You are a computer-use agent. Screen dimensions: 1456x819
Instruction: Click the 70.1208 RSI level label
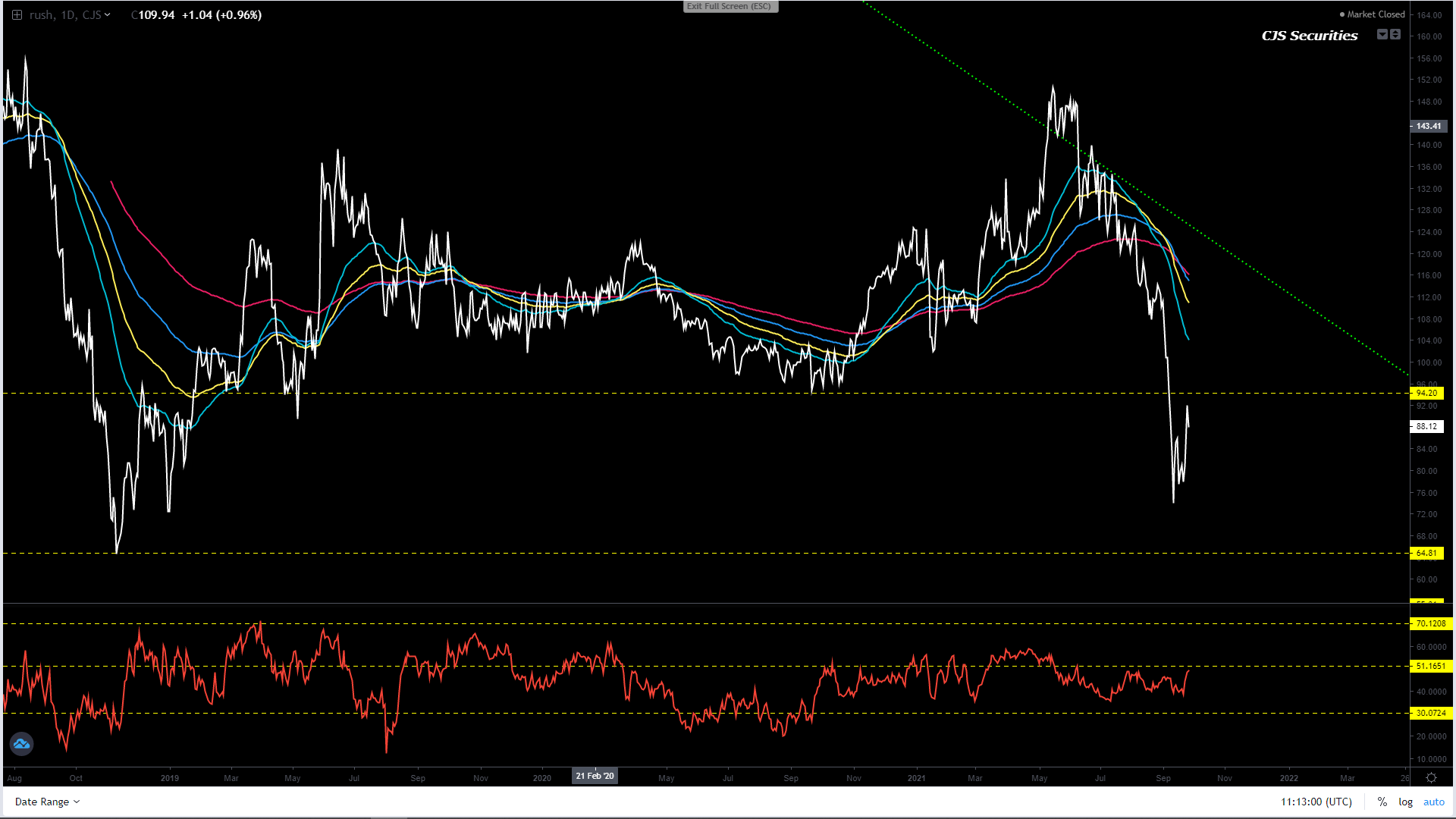click(x=1430, y=623)
